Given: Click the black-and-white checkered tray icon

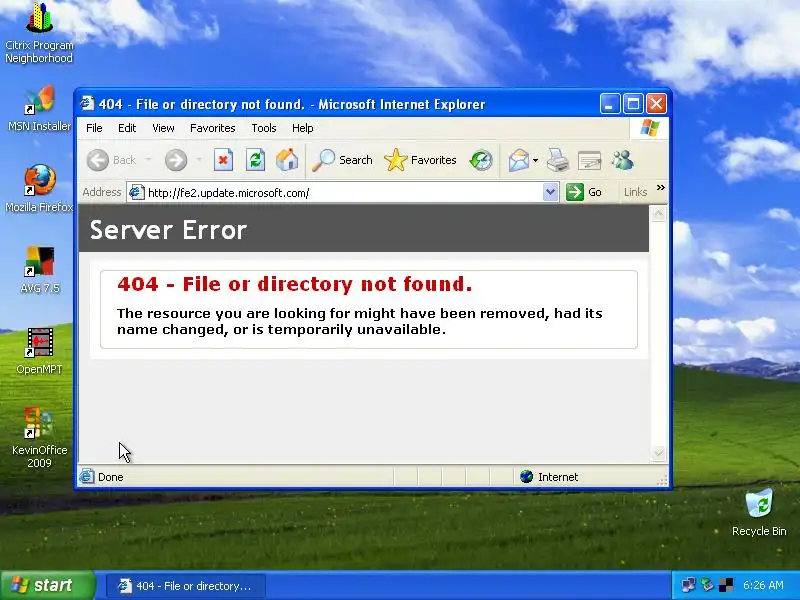Looking at the screenshot, I should [726, 585].
